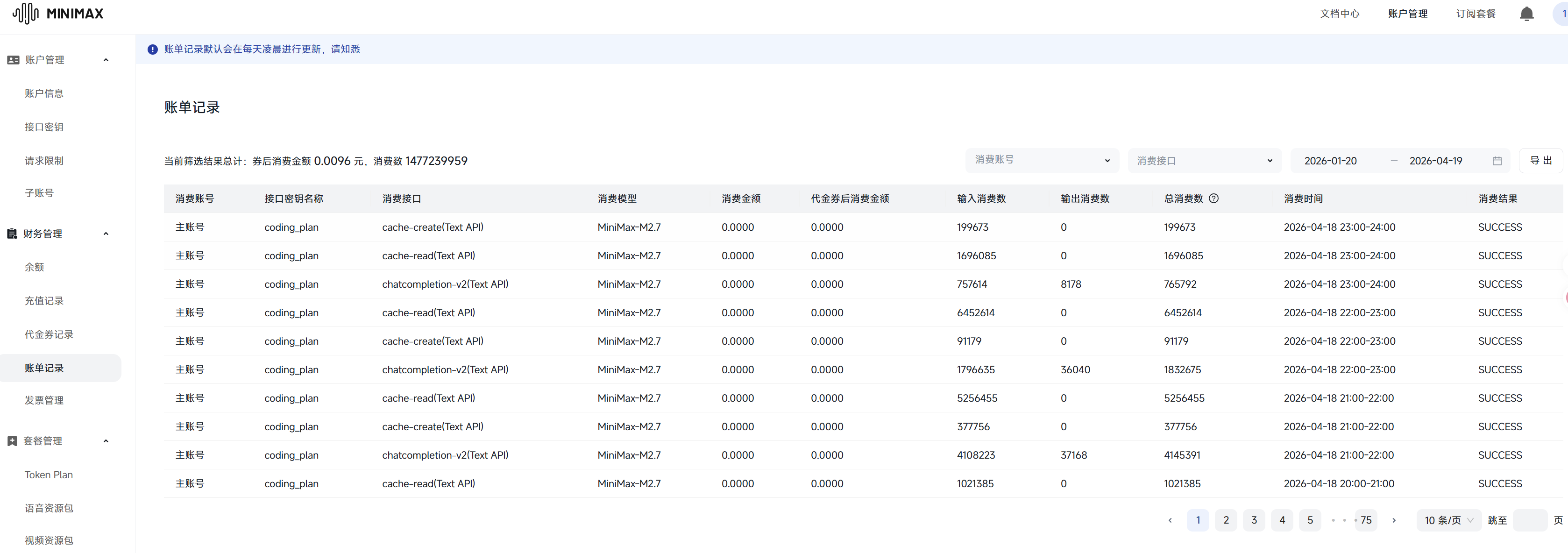1568x553 pixels.
Task: Open 文档中心 in top navigation
Action: pyautogui.click(x=1339, y=14)
